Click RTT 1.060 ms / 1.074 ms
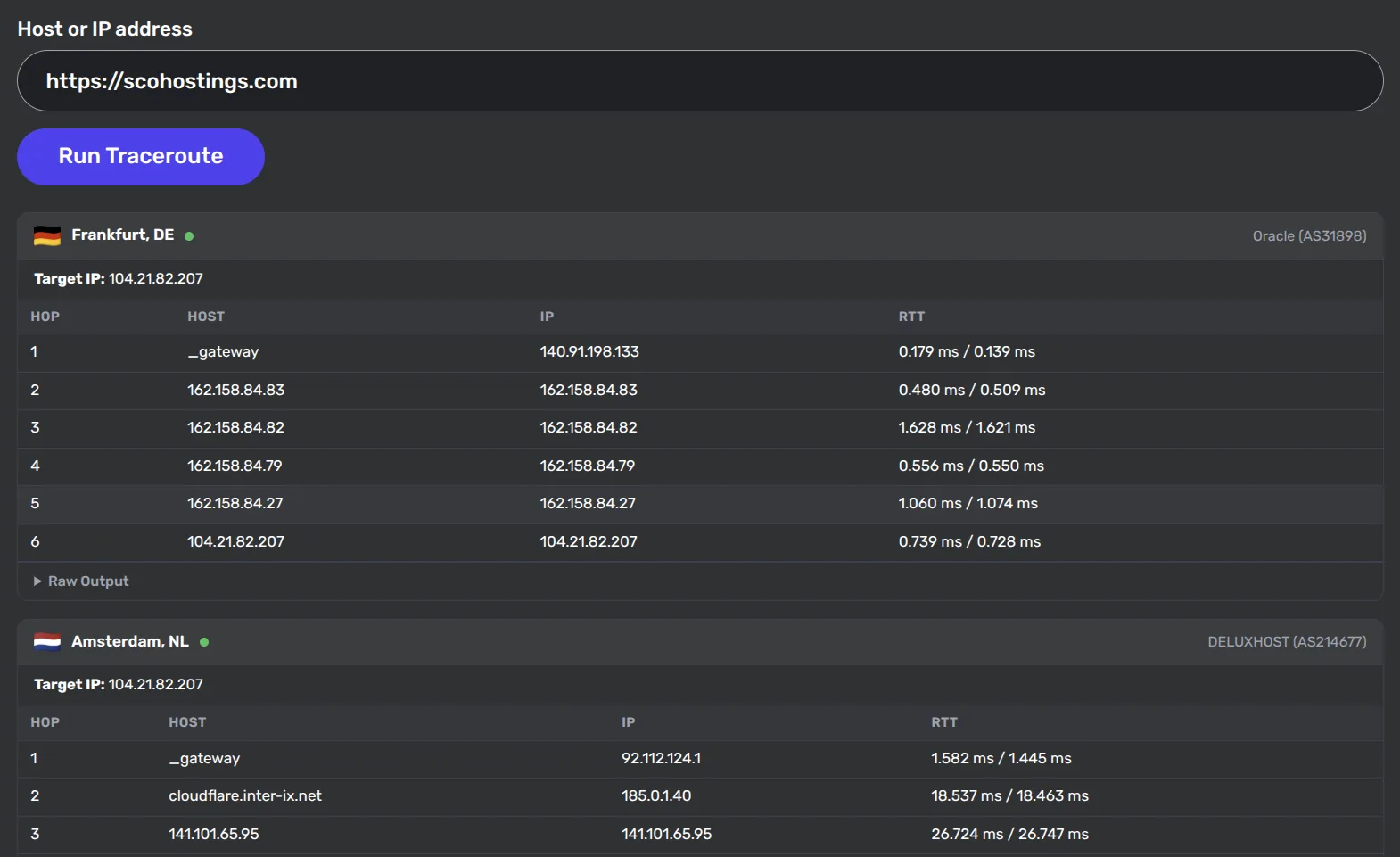The width and height of the screenshot is (1400, 857). point(968,504)
